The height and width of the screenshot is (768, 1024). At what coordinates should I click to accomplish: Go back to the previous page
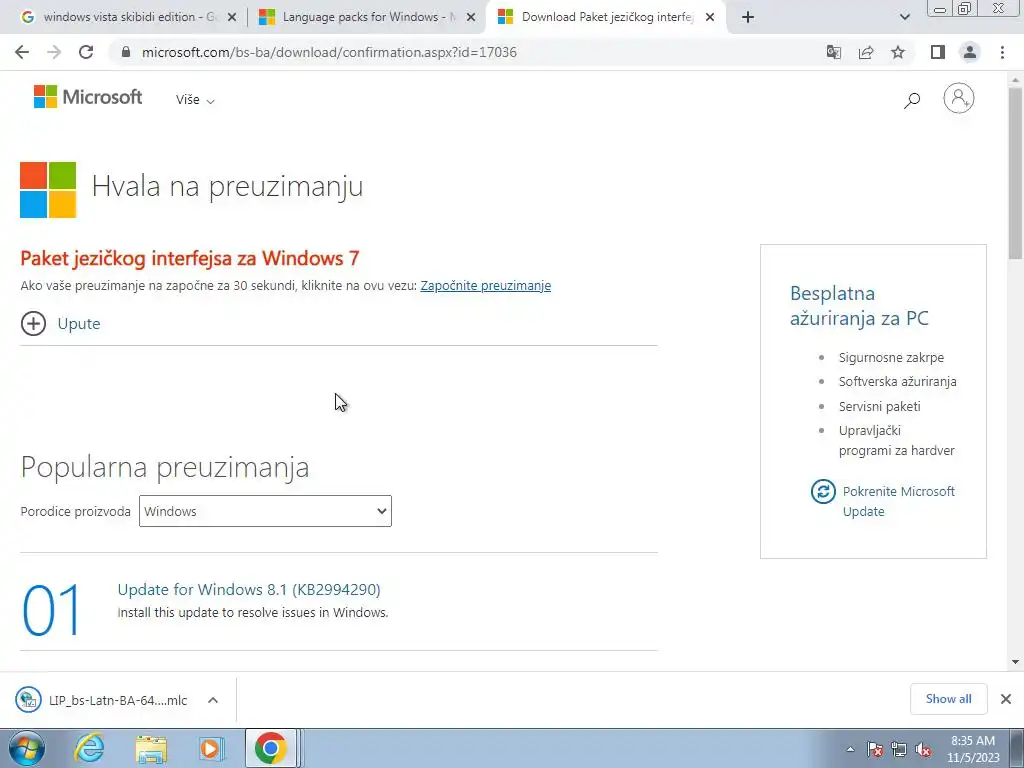tap(22, 52)
